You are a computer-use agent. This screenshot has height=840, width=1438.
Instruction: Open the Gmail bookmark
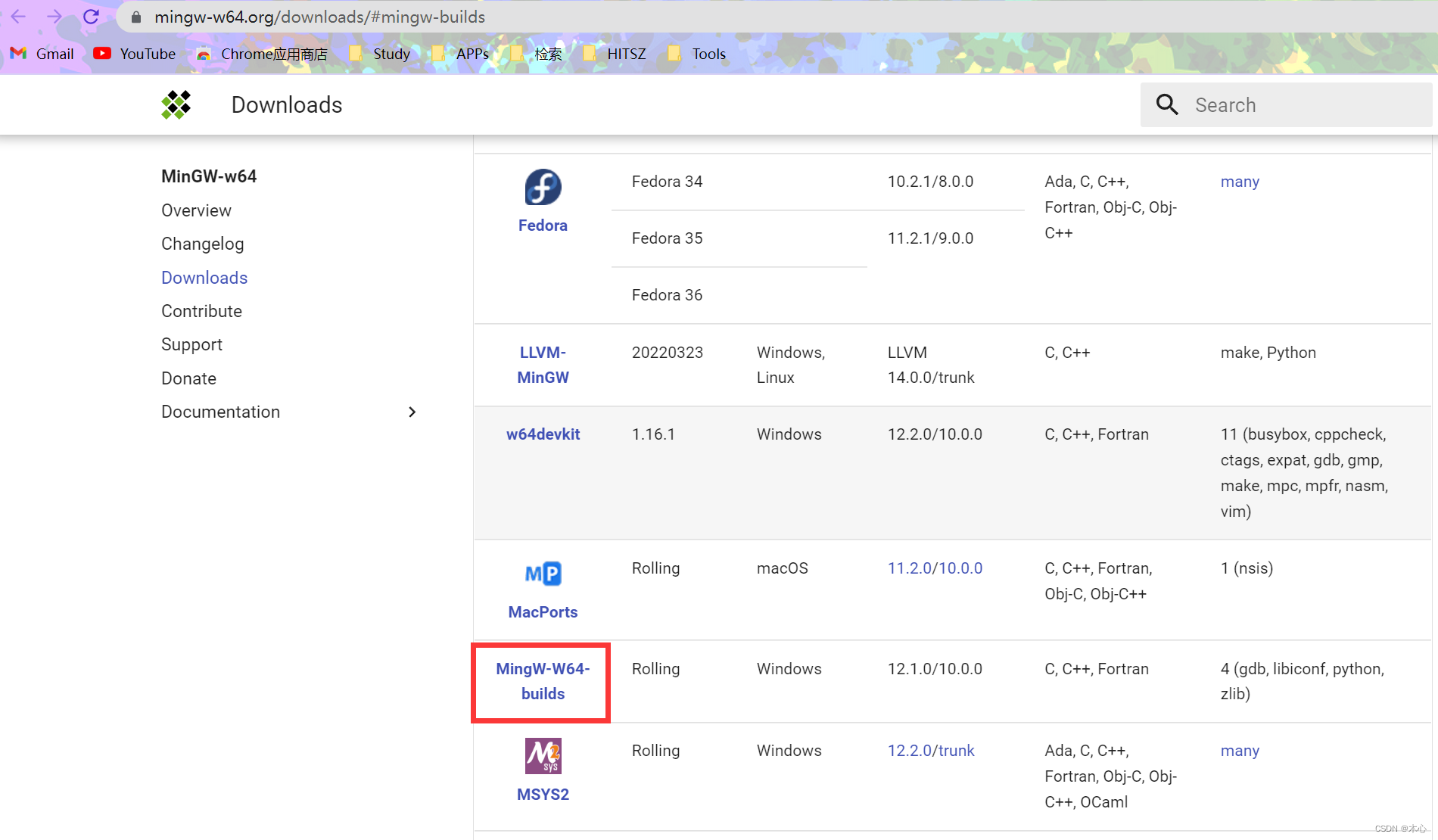[x=42, y=54]
